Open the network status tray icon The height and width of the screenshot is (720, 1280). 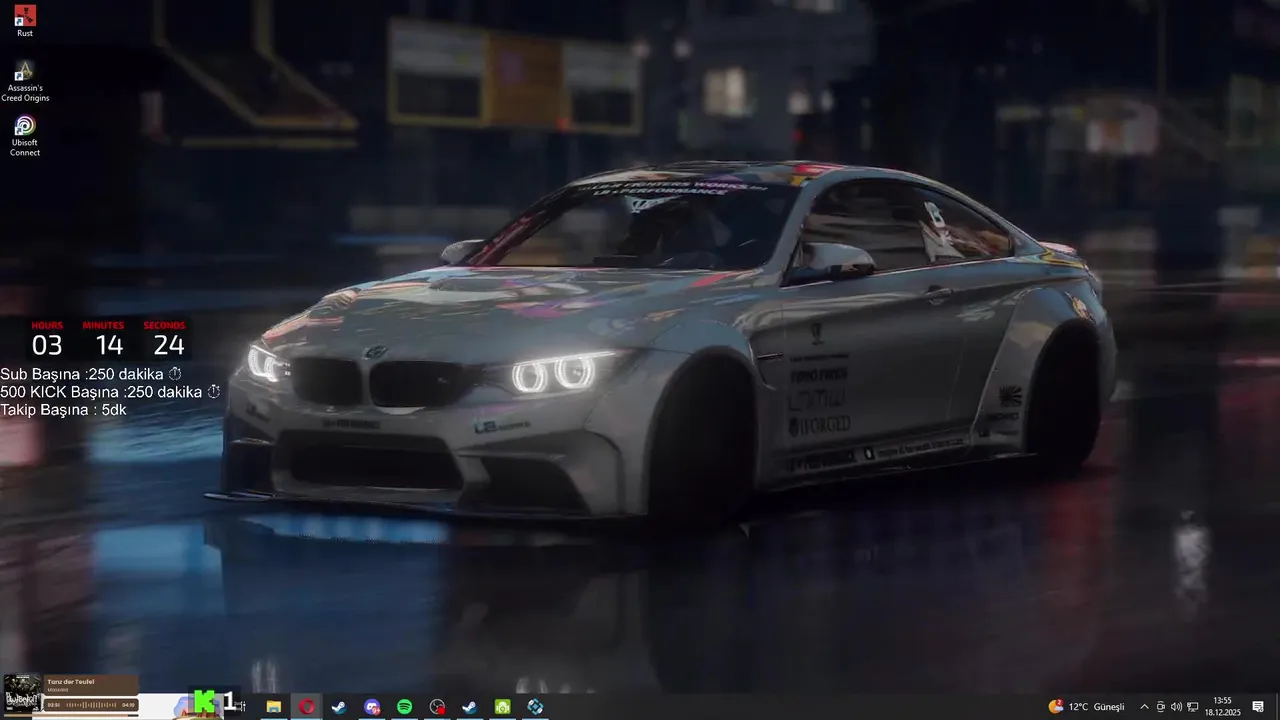click(1192, 707)
